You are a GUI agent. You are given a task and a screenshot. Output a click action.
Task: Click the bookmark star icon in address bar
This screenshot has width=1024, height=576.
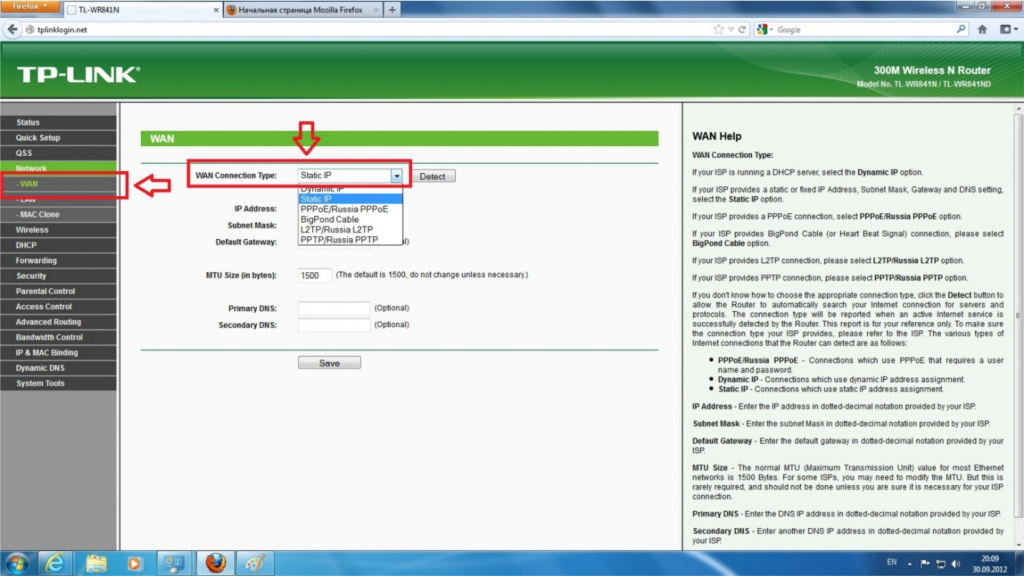pyautogui.click(x=718, y=29)
